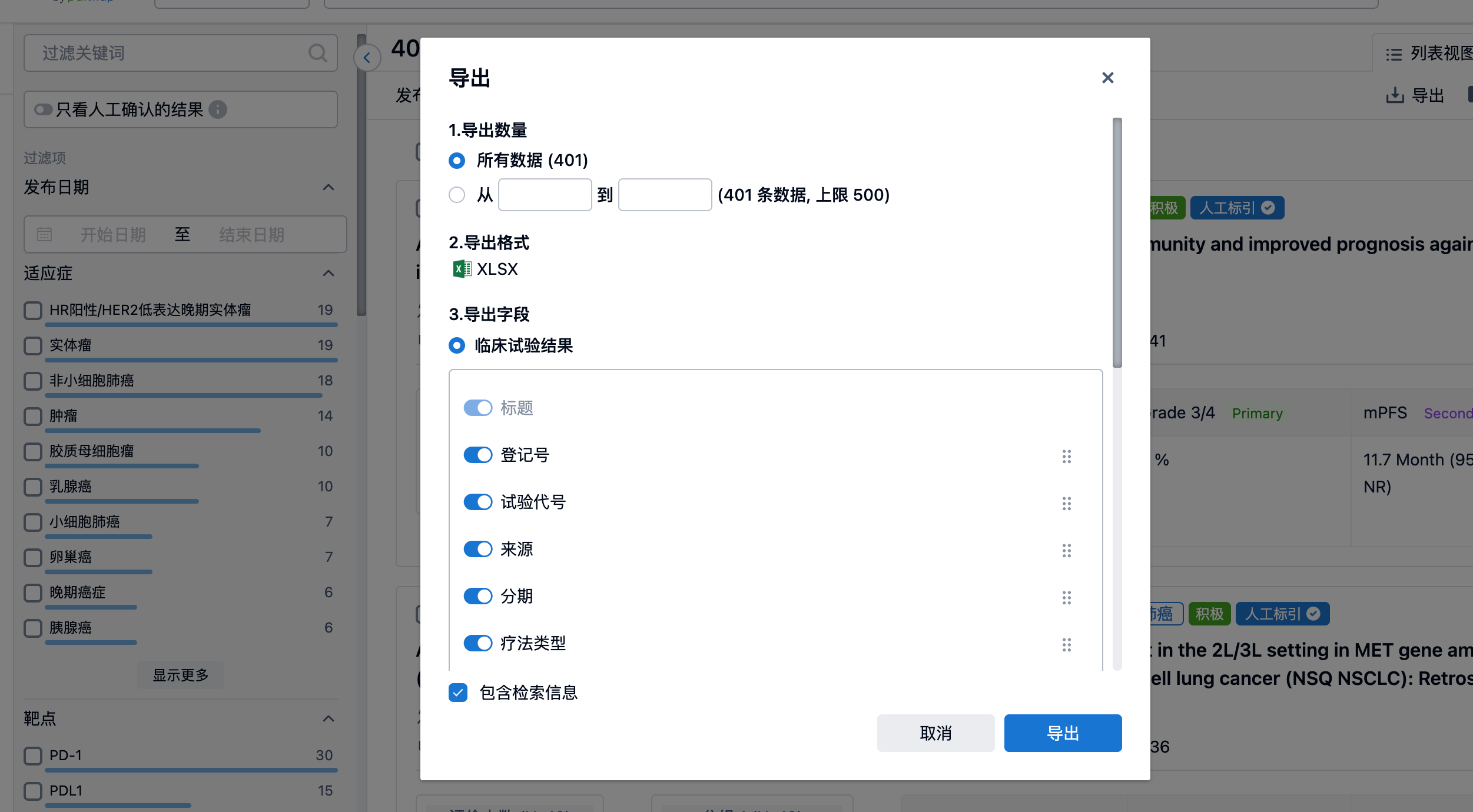1473x812 pixels.
Task: Click the 人工标引 badge on second result
Action: pos(1282,614)
